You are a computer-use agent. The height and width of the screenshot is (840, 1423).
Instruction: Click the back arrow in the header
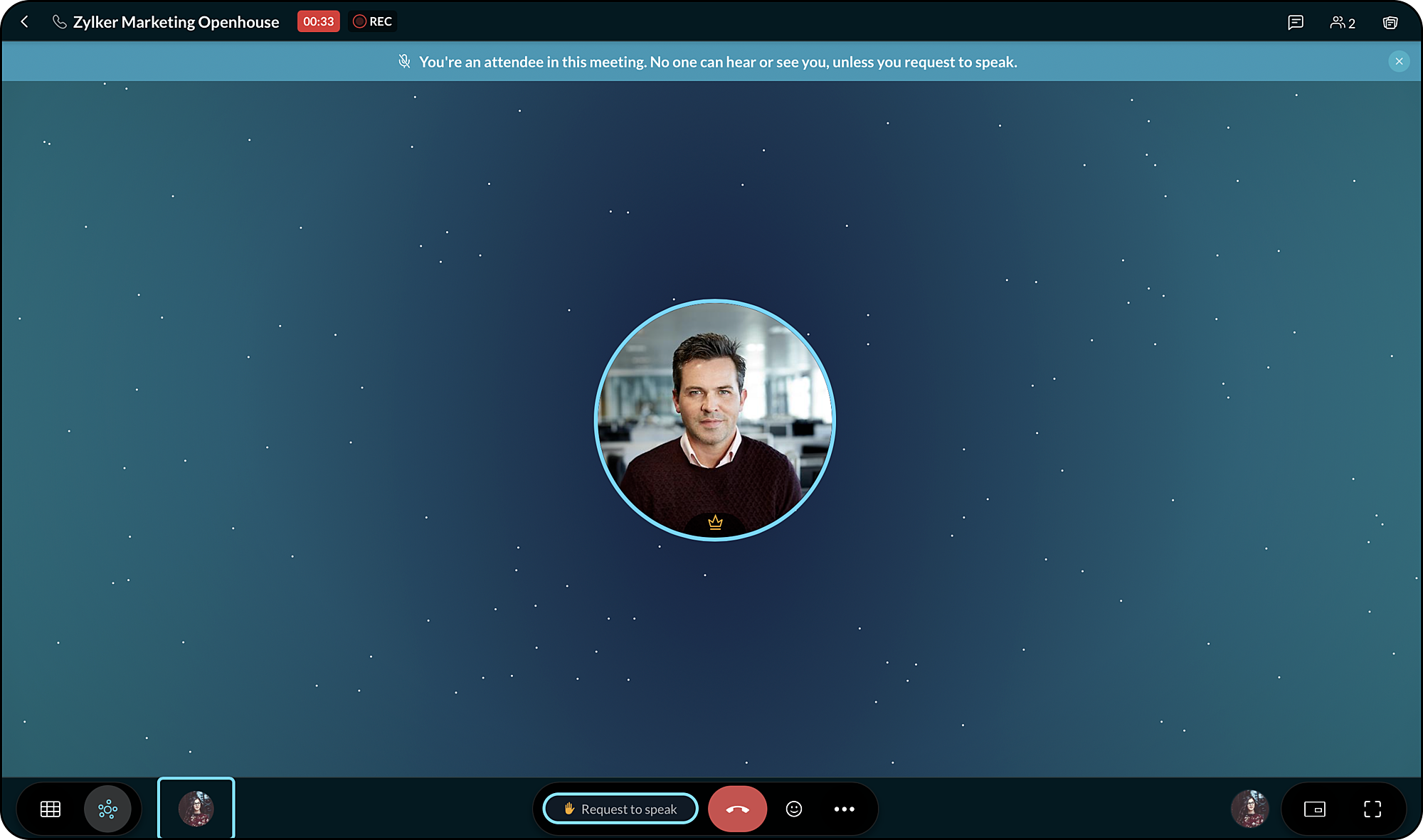(x=25, y=22)
